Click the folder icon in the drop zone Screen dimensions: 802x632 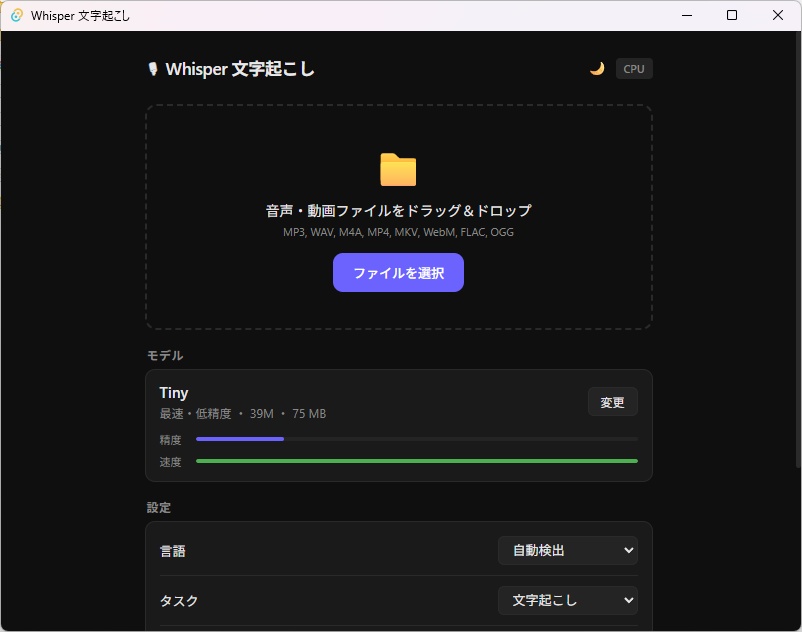coord(398,168)
